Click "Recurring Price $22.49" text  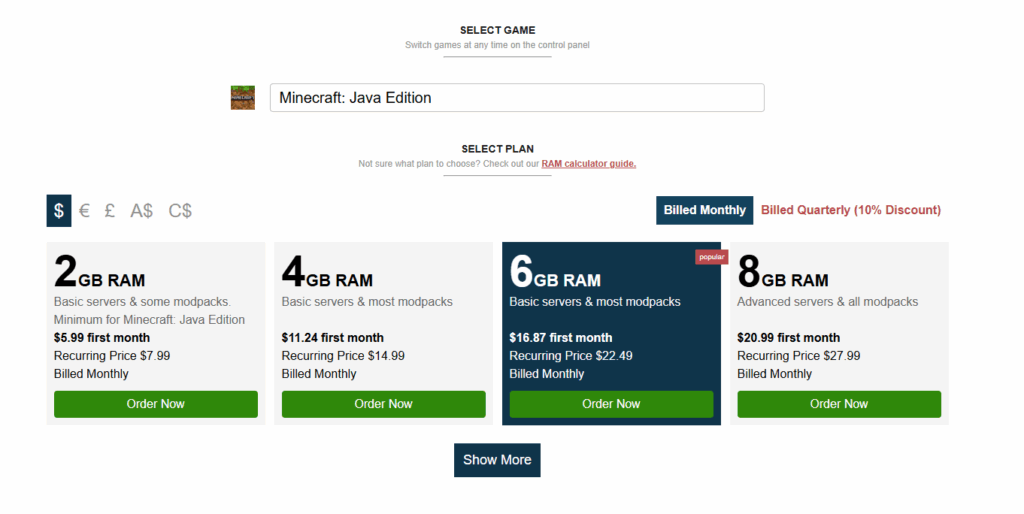click(571, 356)
